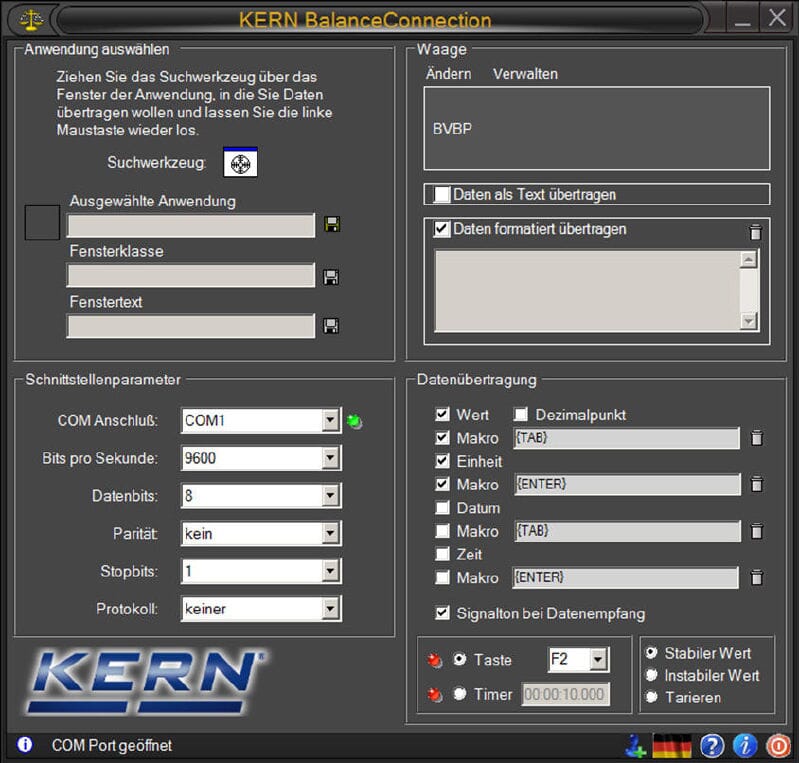
Task: Click the info icon beside COM Port geöffnet
Action: point(24,745)
